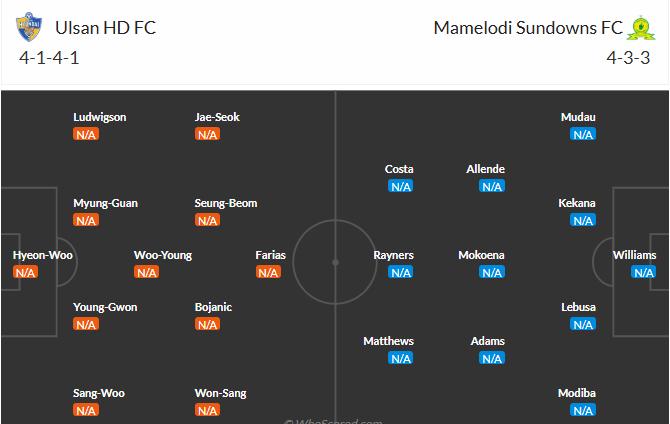Select Costa's blue N/A rating badge
Screen dimensions: 670x424
pos(401,186)
